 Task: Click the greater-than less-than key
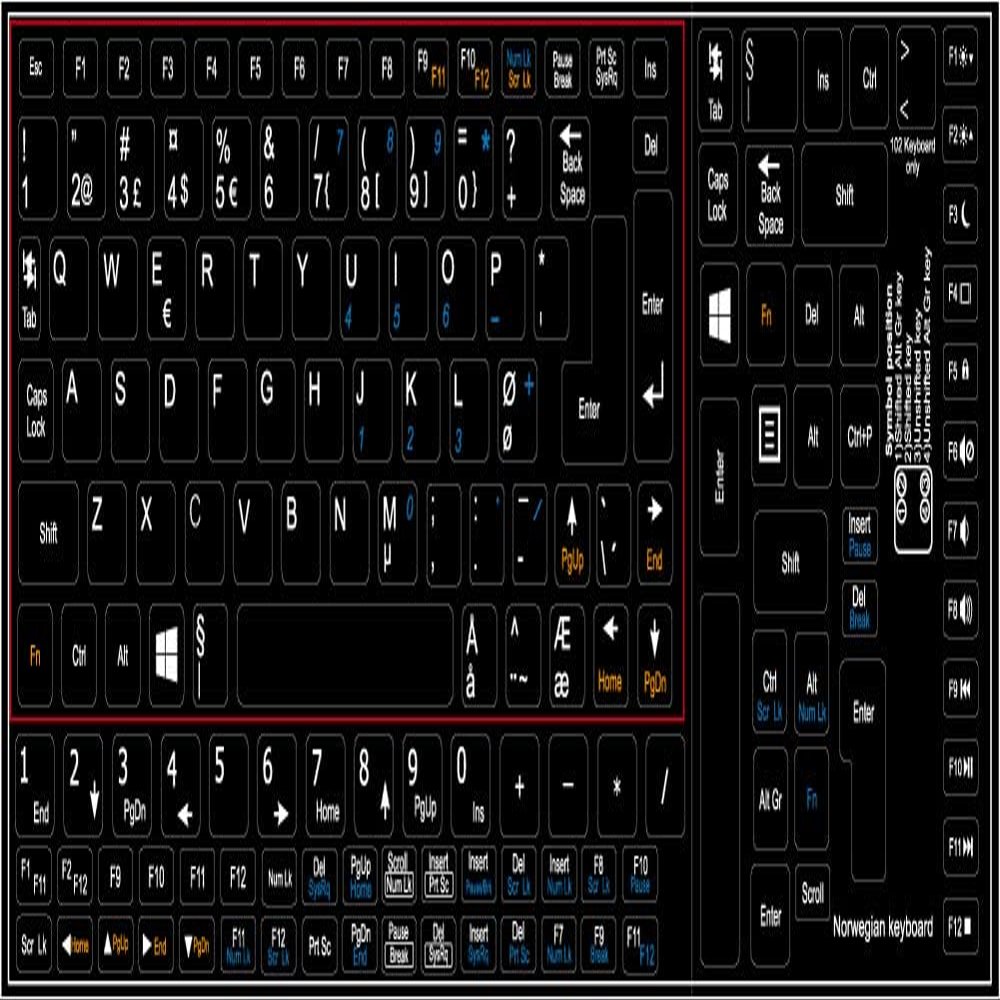click(915, 79)
